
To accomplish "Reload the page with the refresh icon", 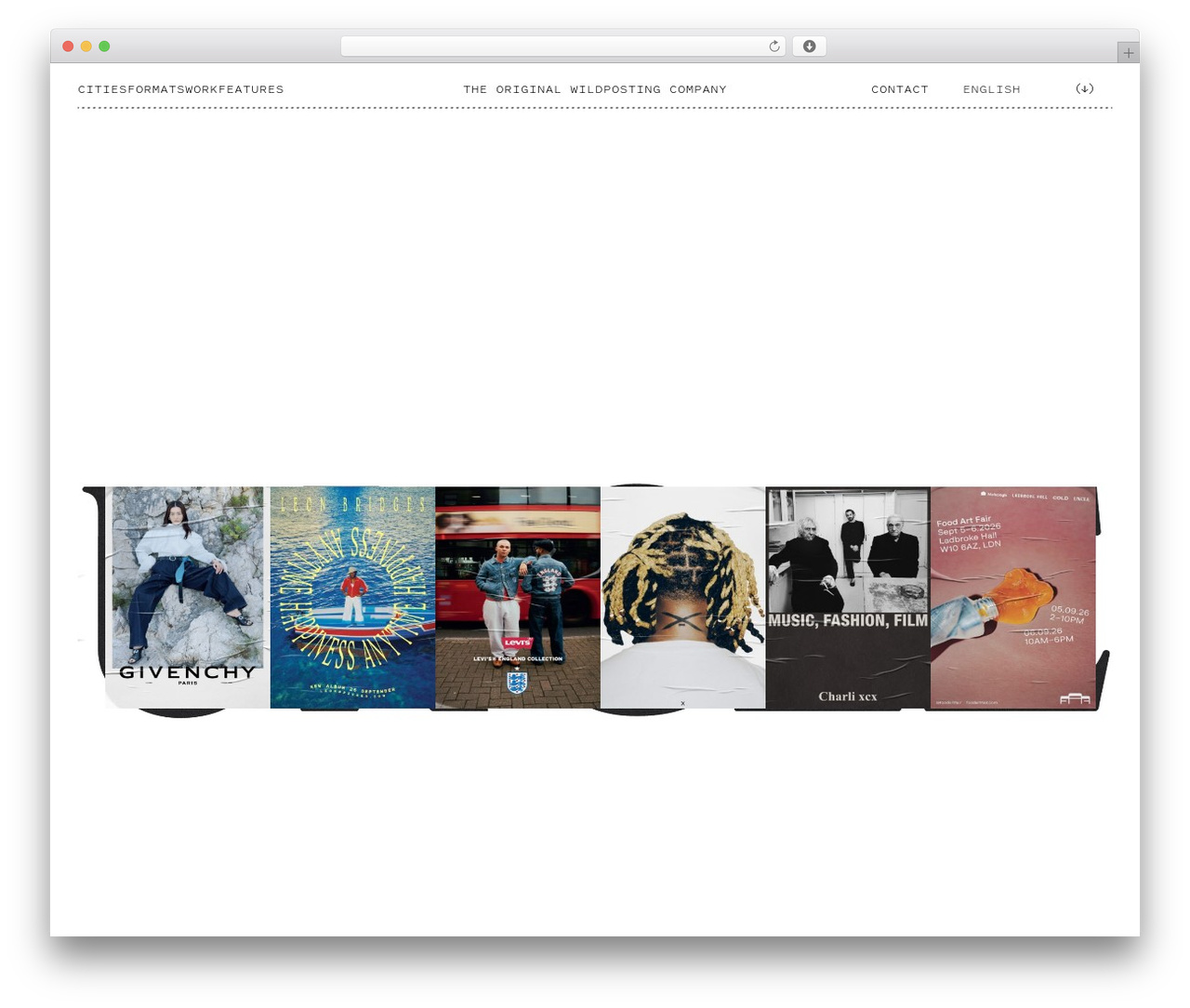I will point(773,46).
